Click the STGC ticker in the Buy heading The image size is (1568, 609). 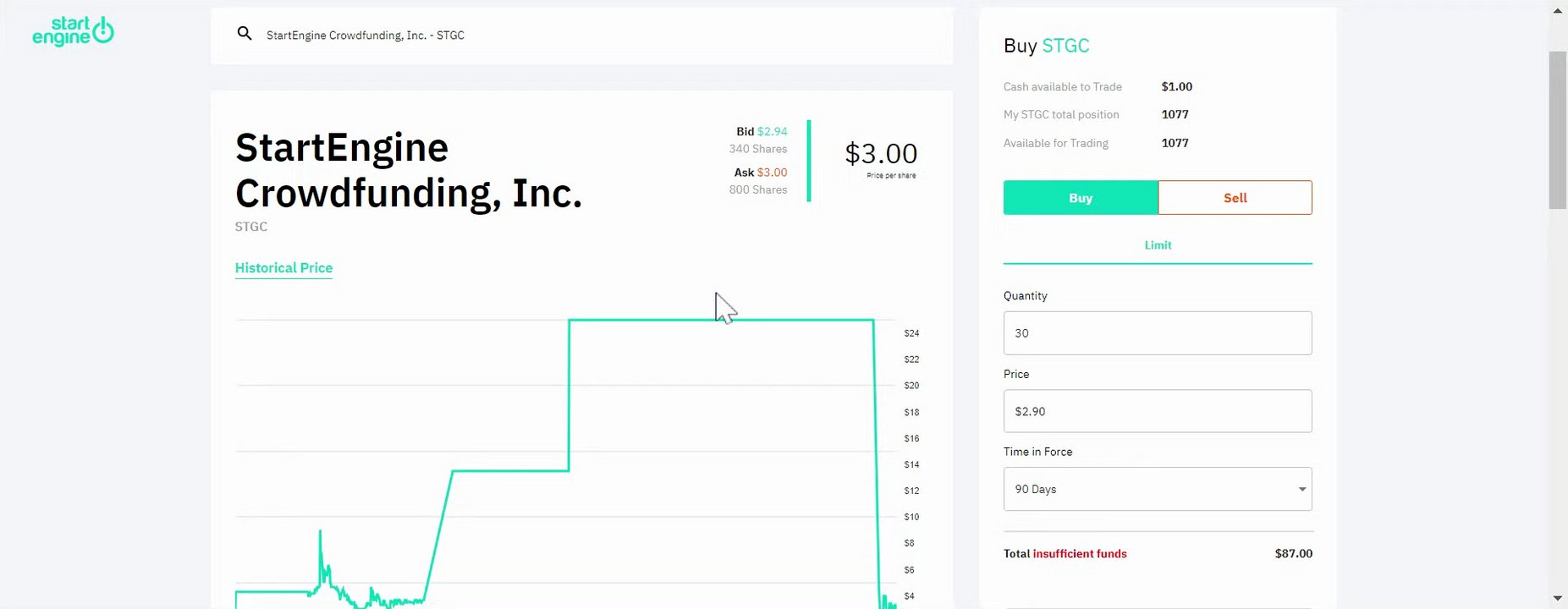pos(1065,46)
